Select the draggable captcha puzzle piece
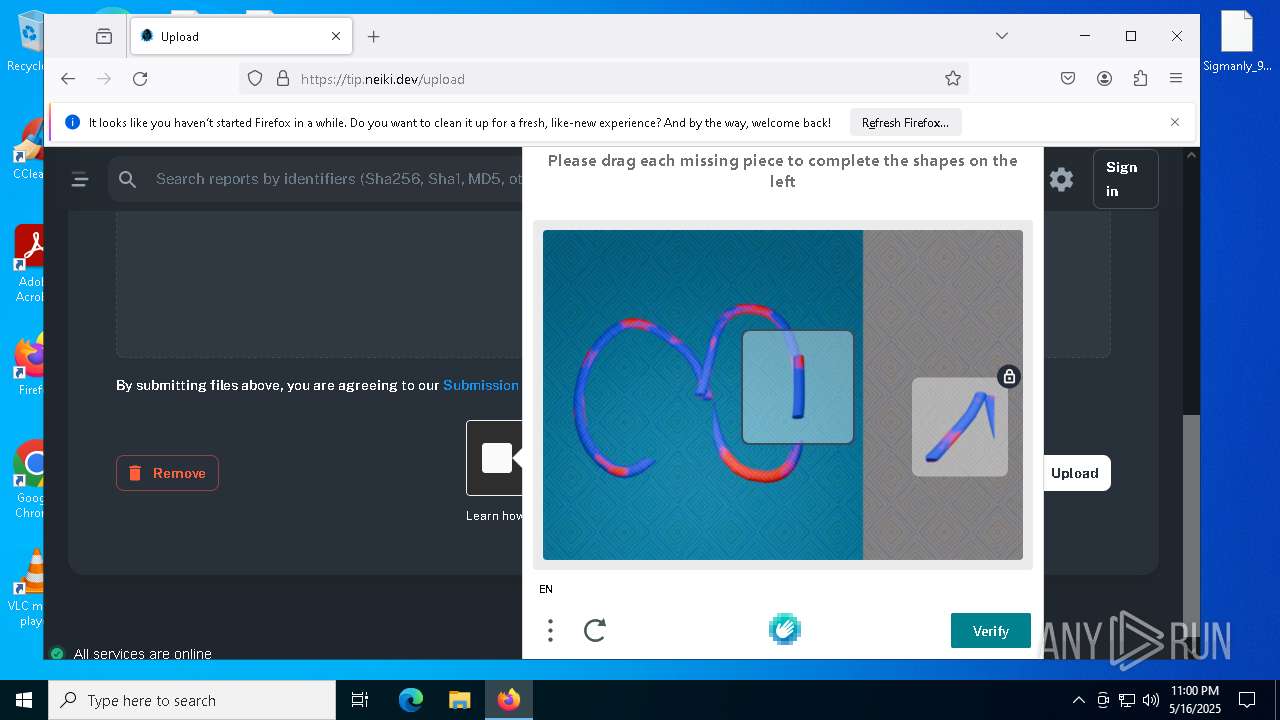 [x=960, y=427]
